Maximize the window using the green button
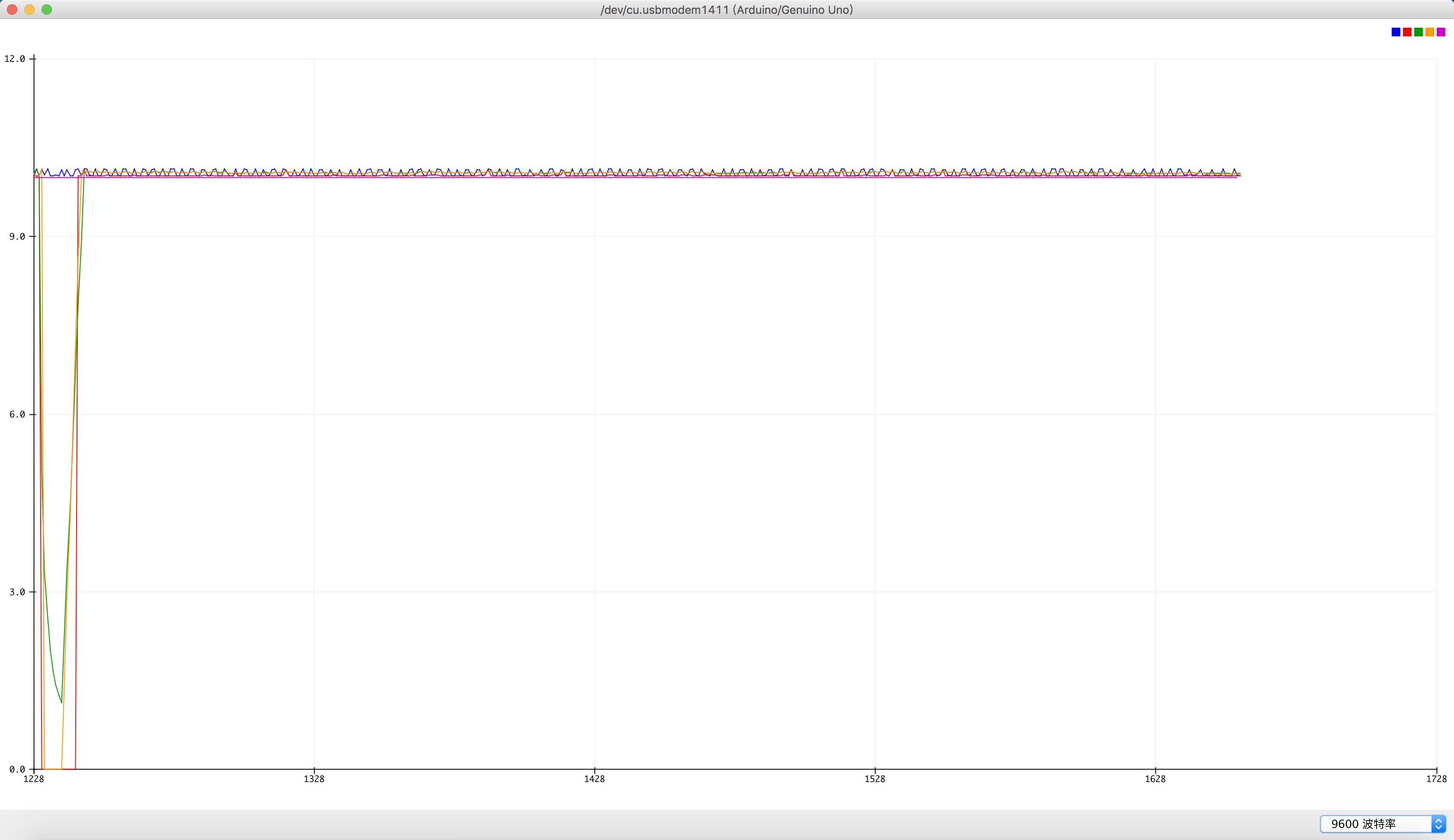 (x=47, y=9)
